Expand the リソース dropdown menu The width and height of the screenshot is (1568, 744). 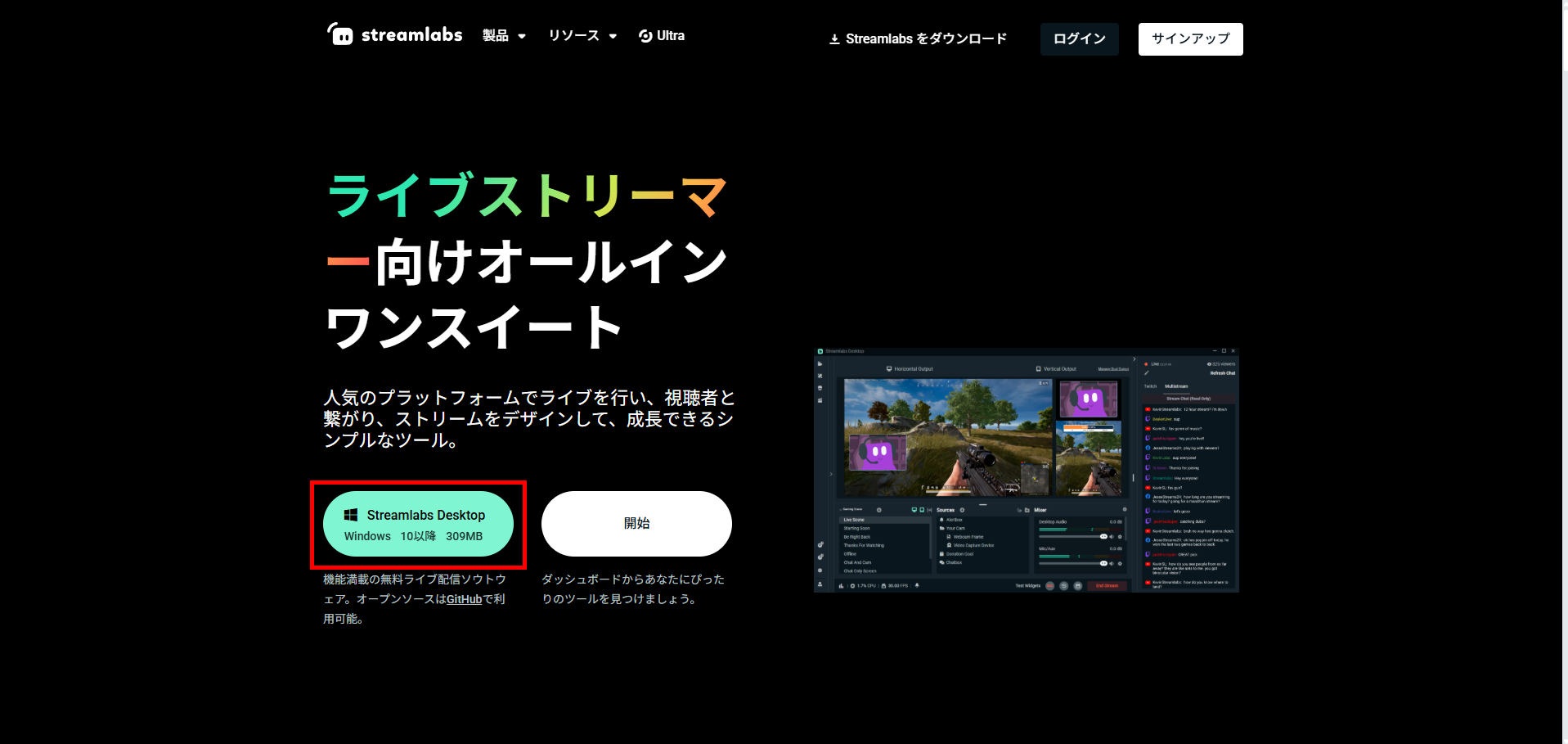582,35
